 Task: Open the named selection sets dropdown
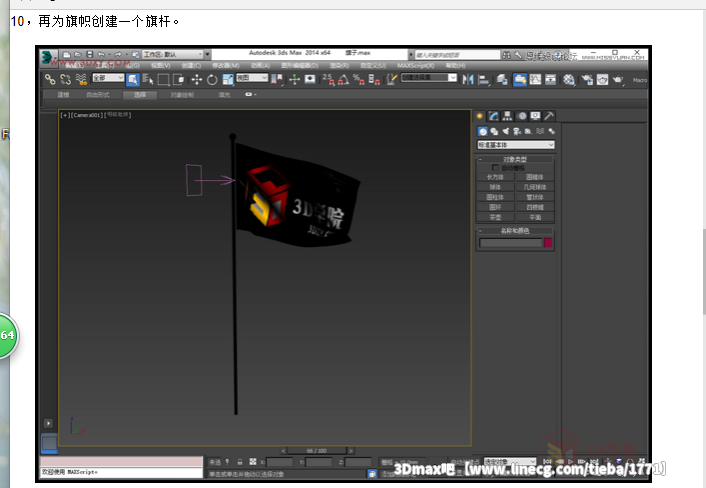[429, 77]
